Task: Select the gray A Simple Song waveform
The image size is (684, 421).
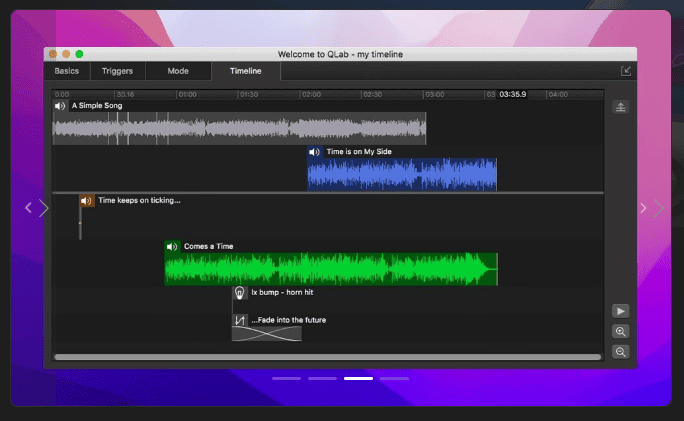Action: (x=239, y=128)
